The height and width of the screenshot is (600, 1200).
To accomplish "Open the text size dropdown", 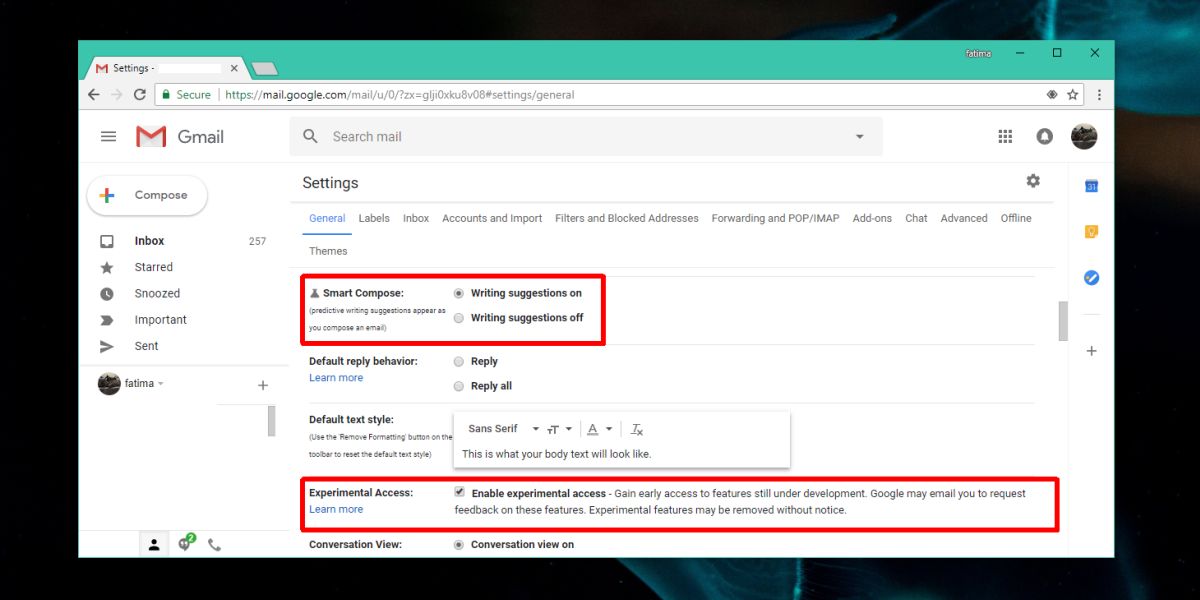I will tap(559, 429).
